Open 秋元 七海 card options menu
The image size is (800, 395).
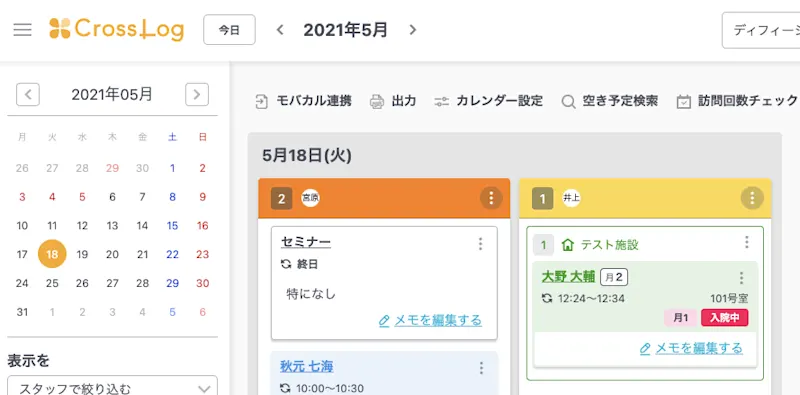(480, 368)
